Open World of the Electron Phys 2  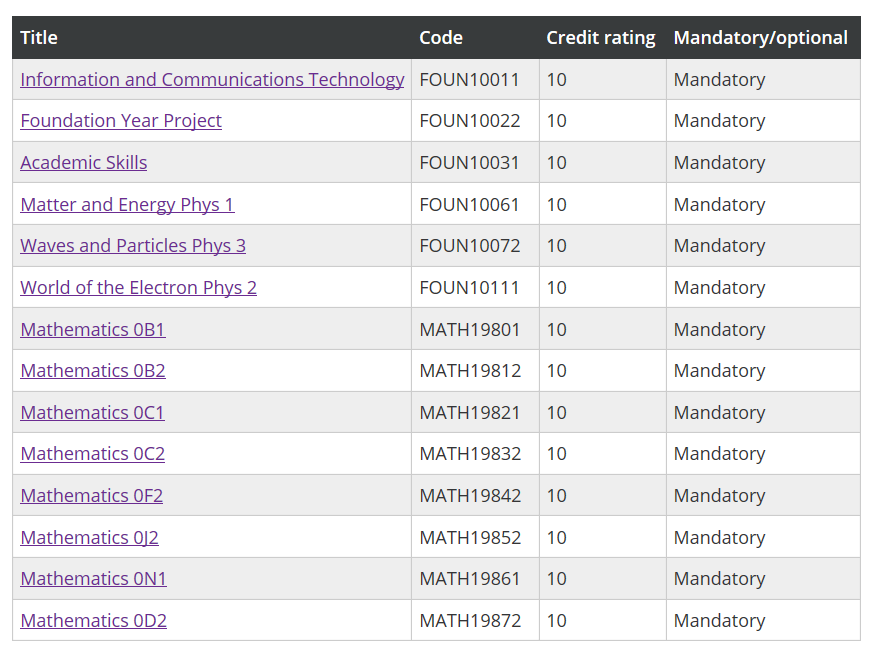[x=139, y=288]
